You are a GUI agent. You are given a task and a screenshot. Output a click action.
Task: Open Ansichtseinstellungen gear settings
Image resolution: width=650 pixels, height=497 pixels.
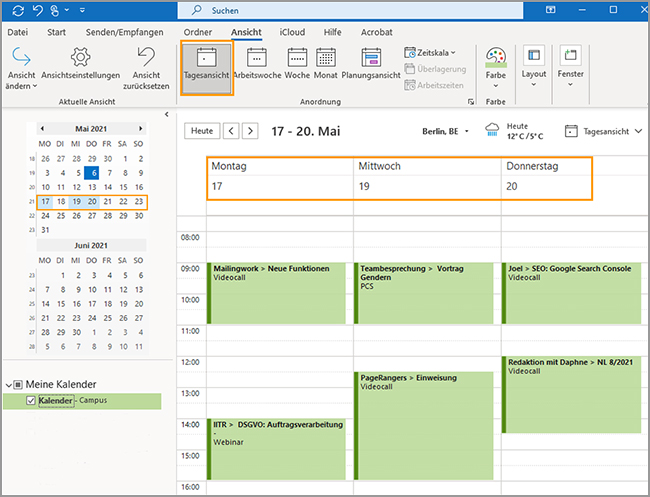[80, 63]
